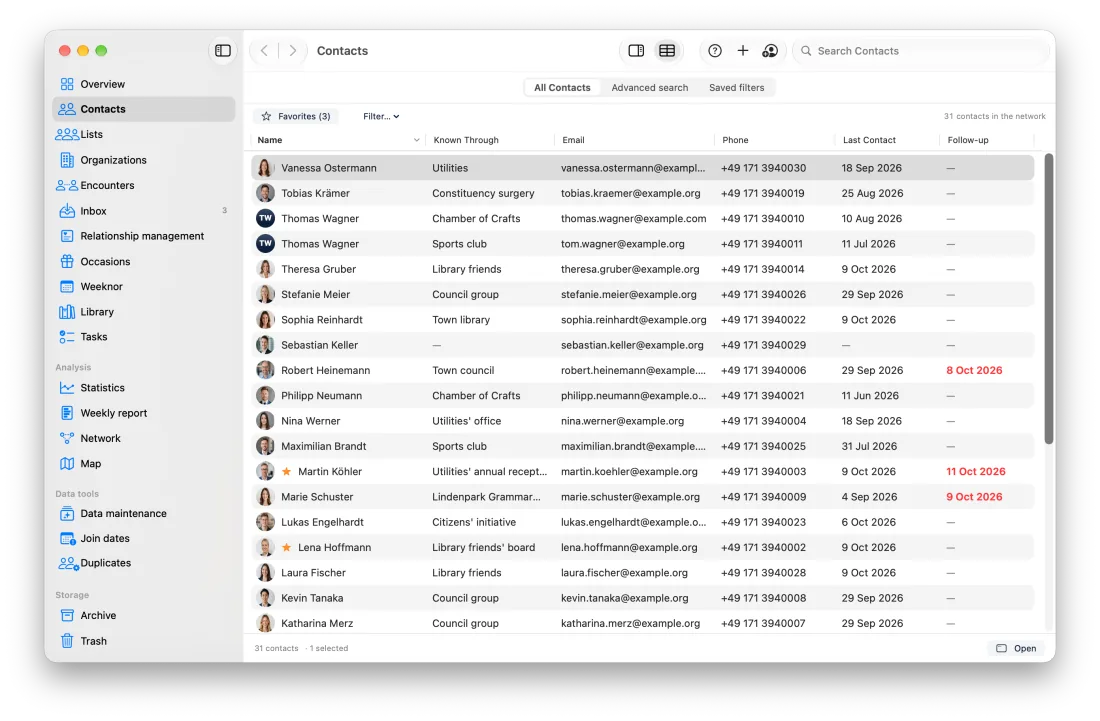Open the help question mark icon
Viewport: 1100px width, 721px height.
coord(715,50)
